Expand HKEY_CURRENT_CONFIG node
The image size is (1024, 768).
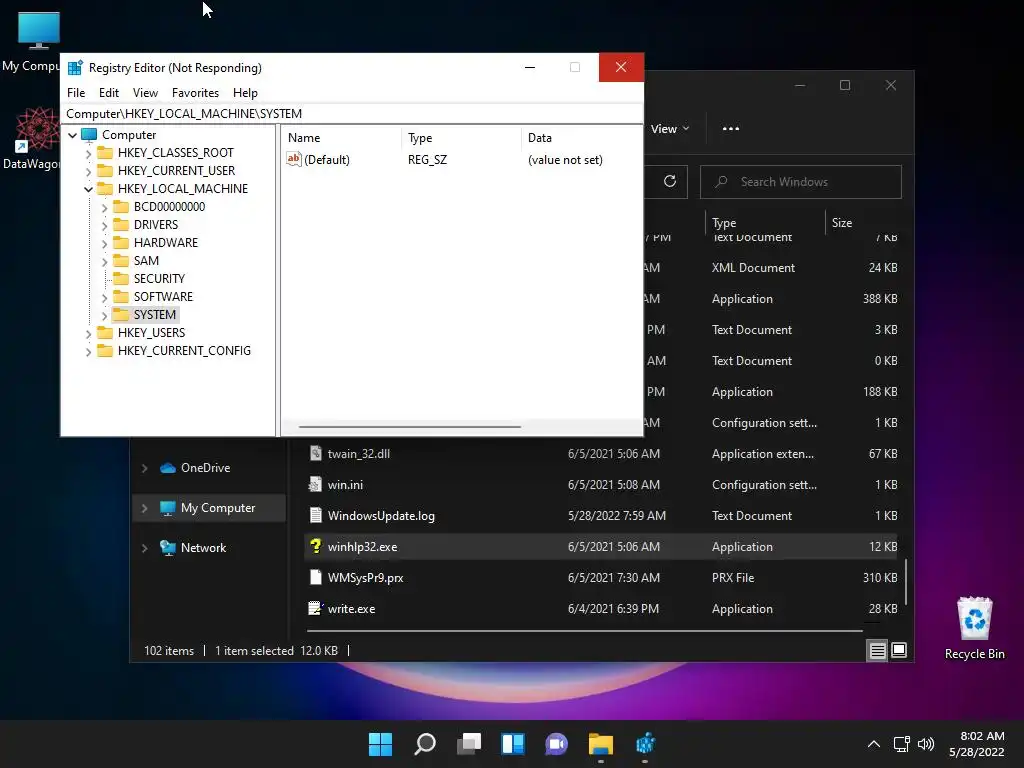click(88, 351)
